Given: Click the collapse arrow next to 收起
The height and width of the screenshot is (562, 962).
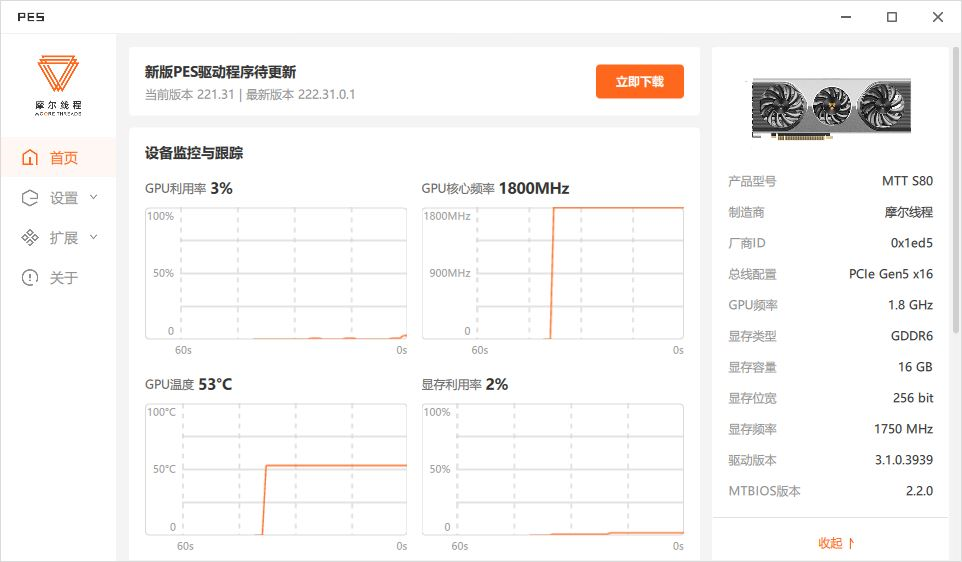Looking at the screenshot, I should [851, 543].
